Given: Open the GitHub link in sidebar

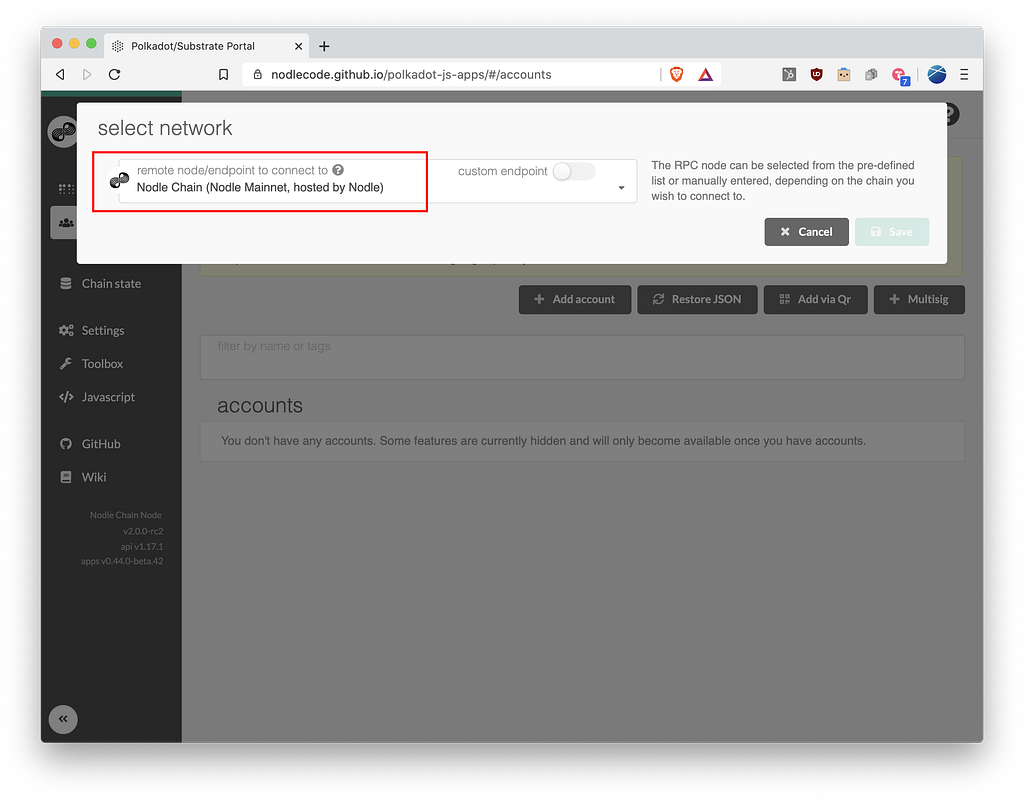Looking at the screenshot, I should click(90, 444).
